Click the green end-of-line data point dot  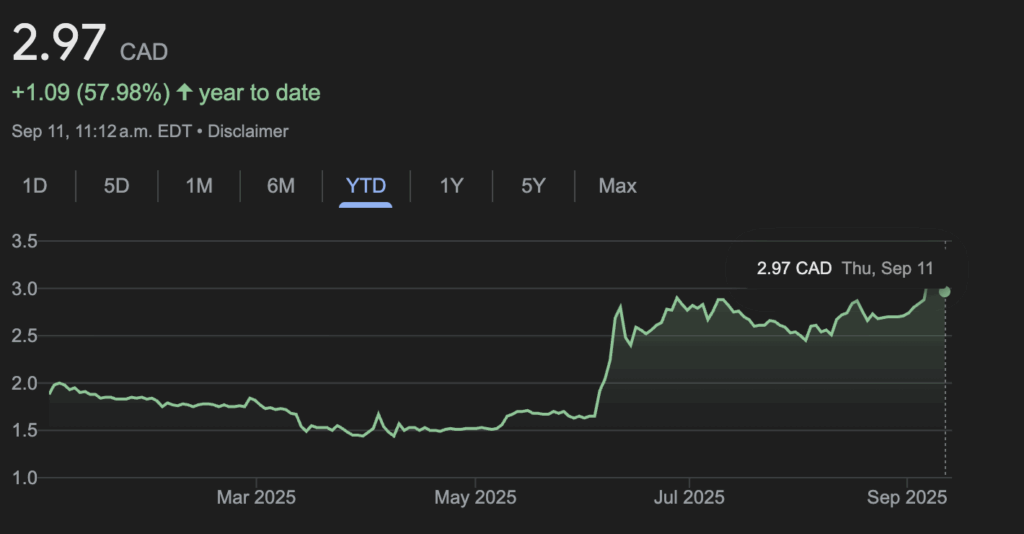[945, 292]
